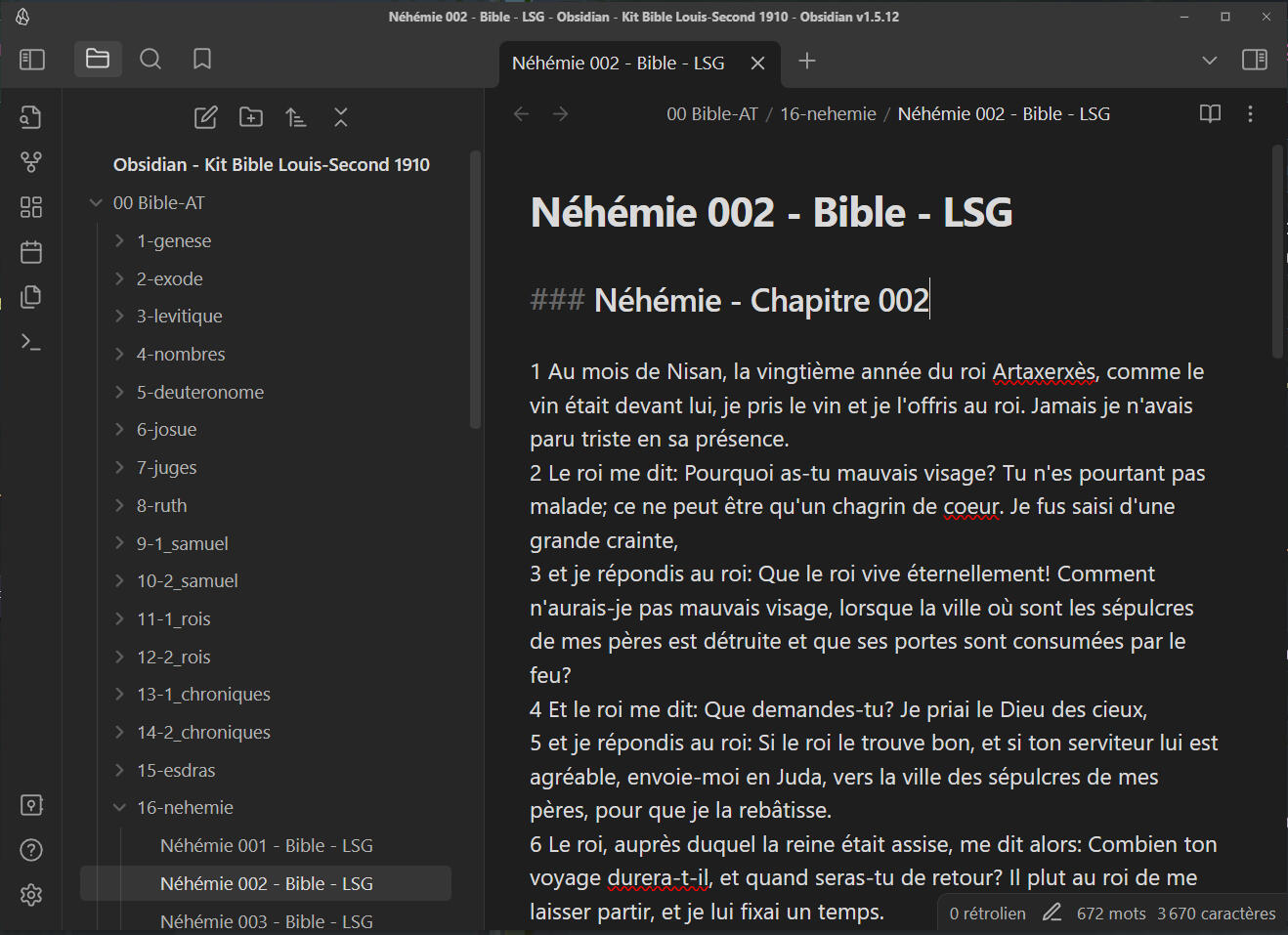1288x935 pixels.
Task: Open today's daily note
Action: pos(30,251)
